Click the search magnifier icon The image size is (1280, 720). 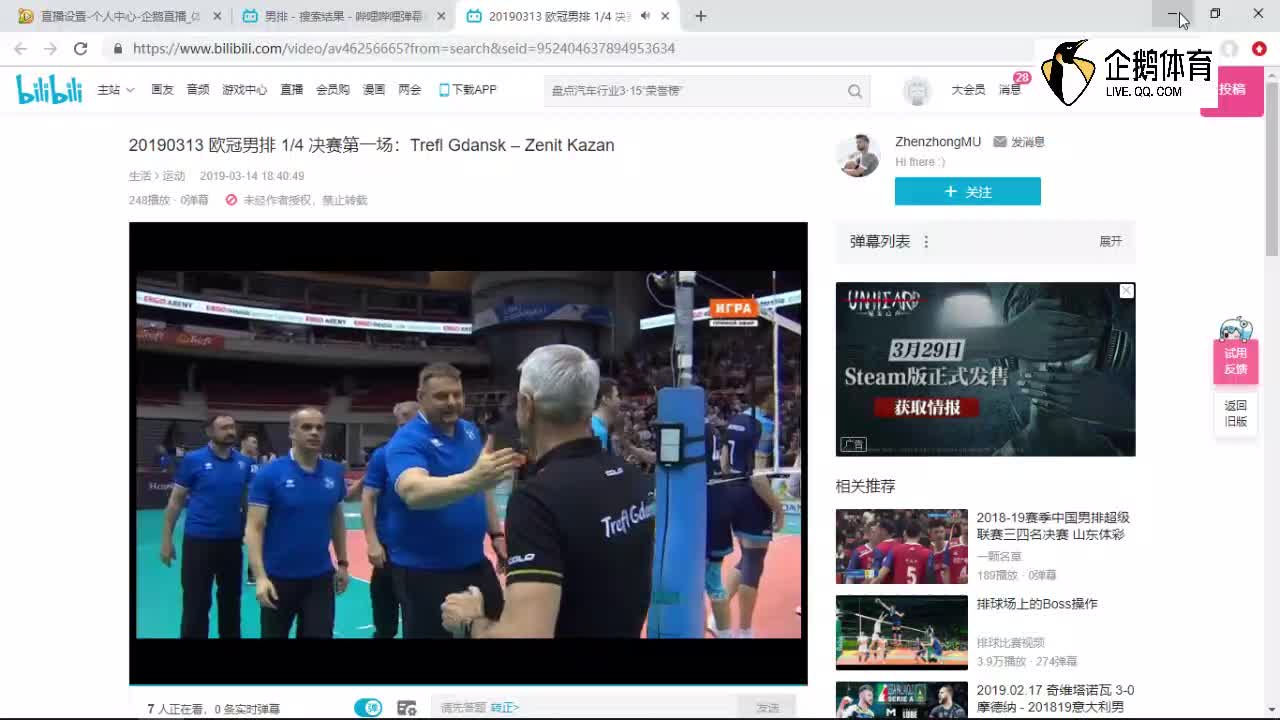pos(855,90)
